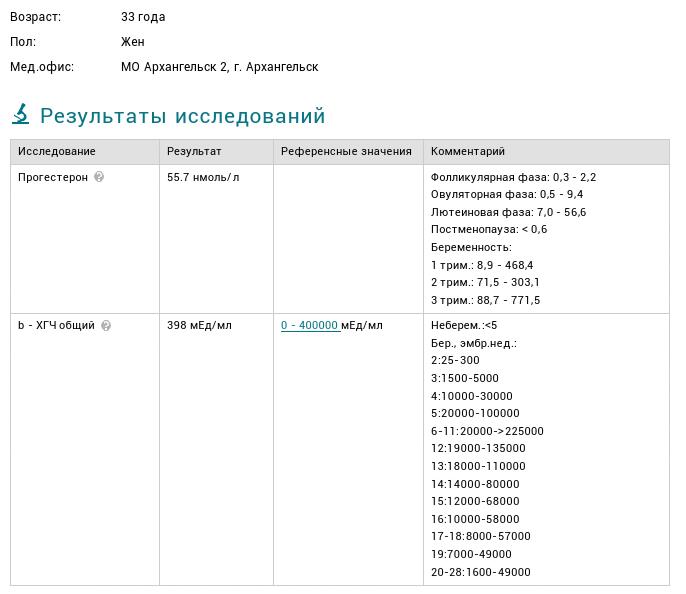Click the microscope icon beside Результаты исследований

tap(21, 114)
